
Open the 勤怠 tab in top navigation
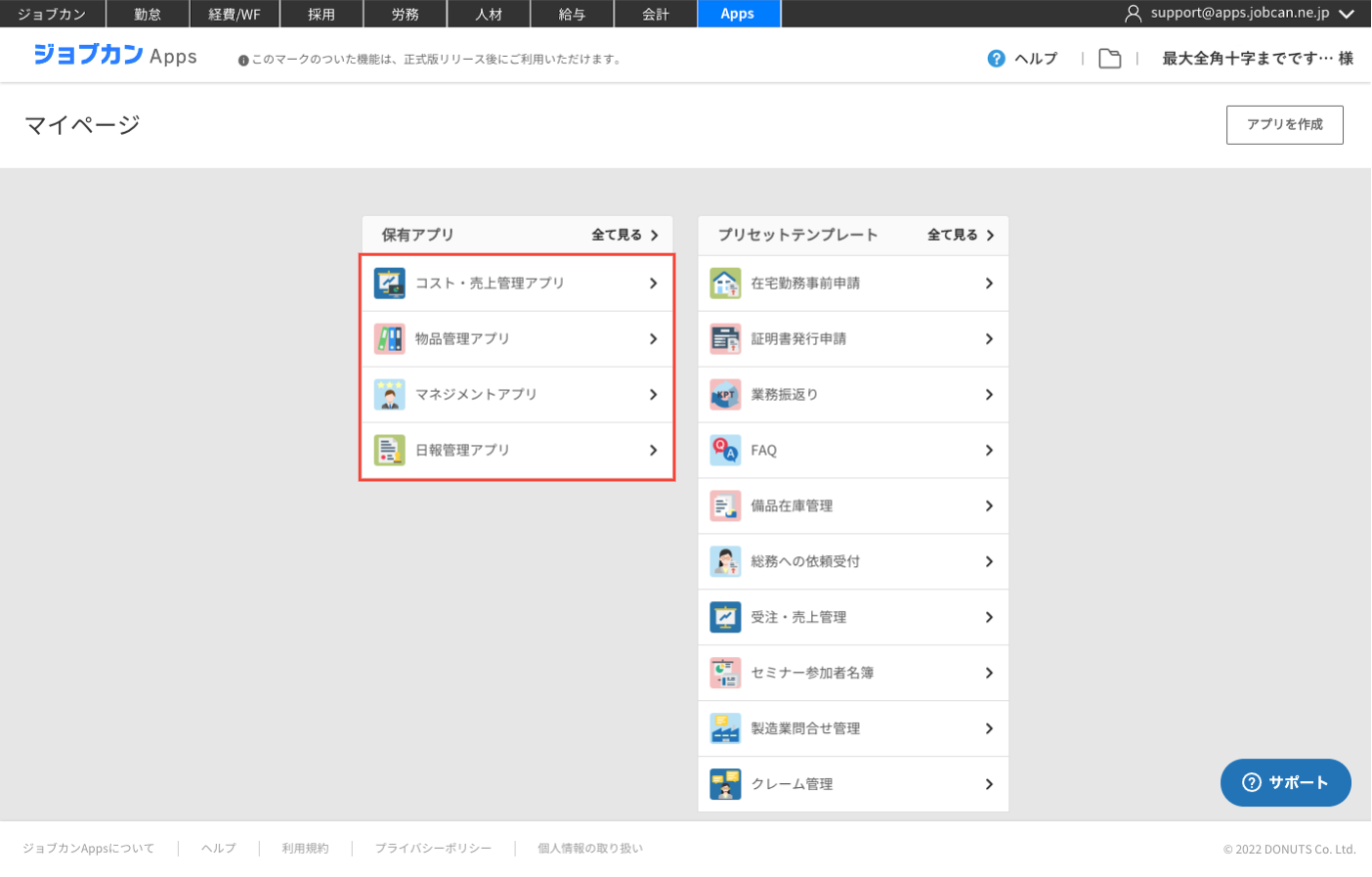(148, 14)
